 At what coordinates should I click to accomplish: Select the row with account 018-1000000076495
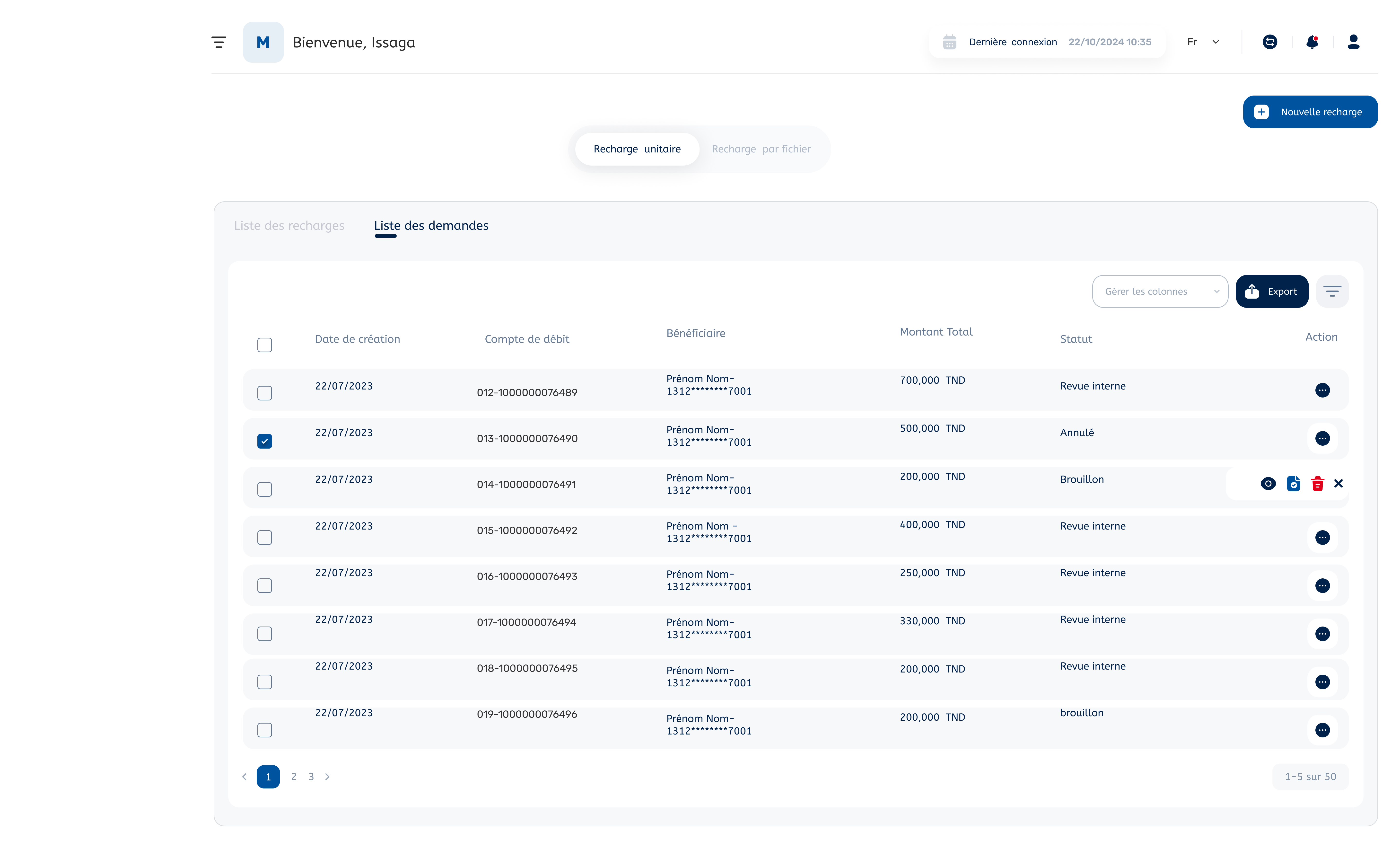(x=265, y=682)
